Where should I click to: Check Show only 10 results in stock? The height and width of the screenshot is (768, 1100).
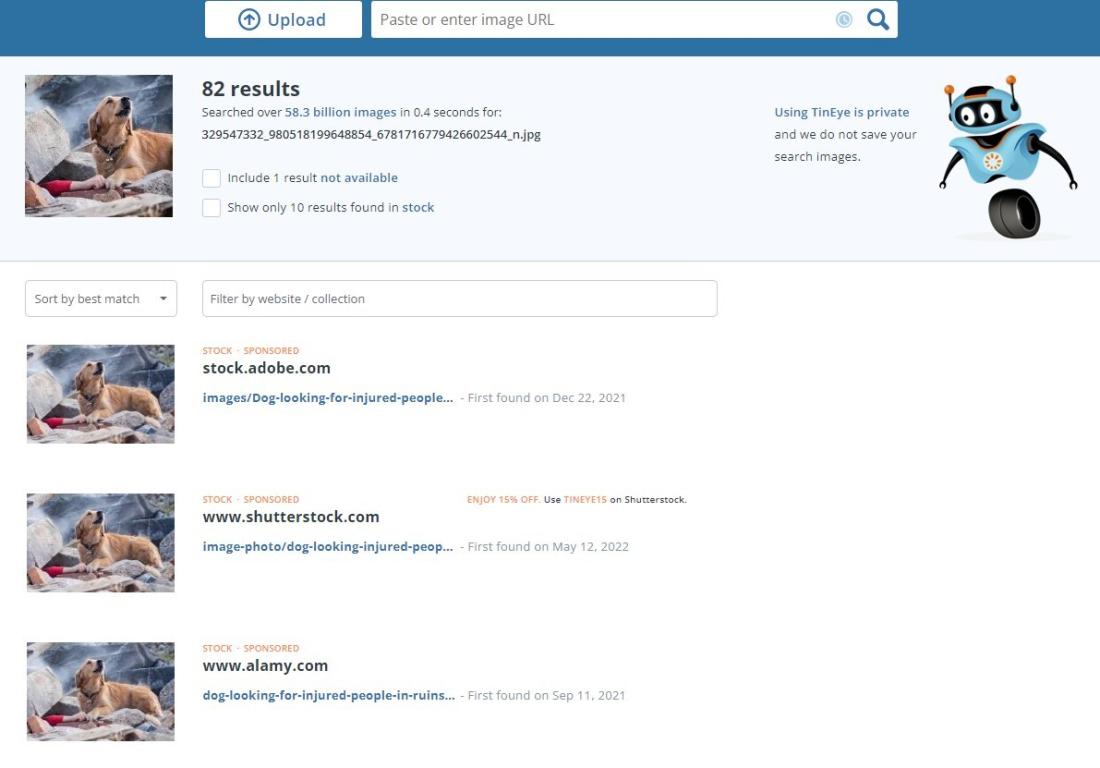pyautogui.click(x=211, y=208)
